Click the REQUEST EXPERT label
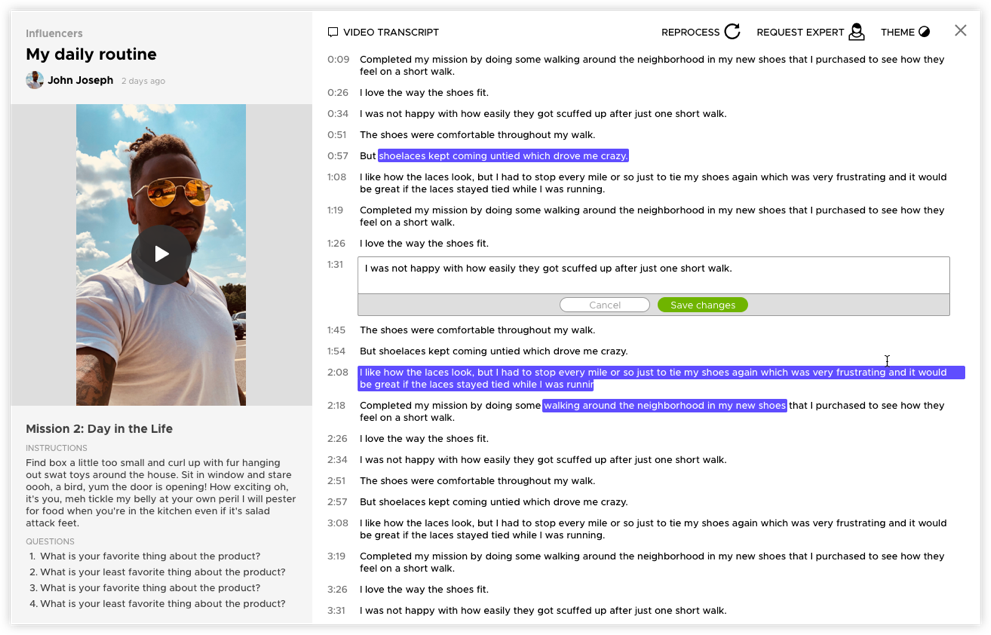The width and height of the screenshot is (991, 635). pyautogui.click(x=800, y=32)
